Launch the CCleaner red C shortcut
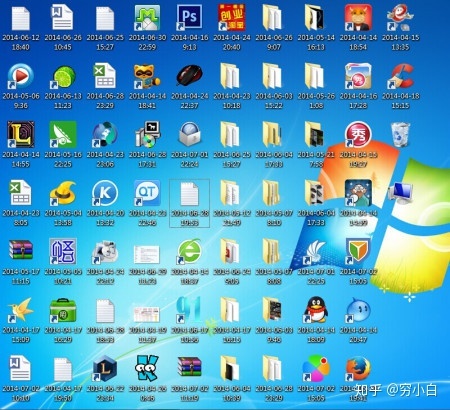 point(401,76)
